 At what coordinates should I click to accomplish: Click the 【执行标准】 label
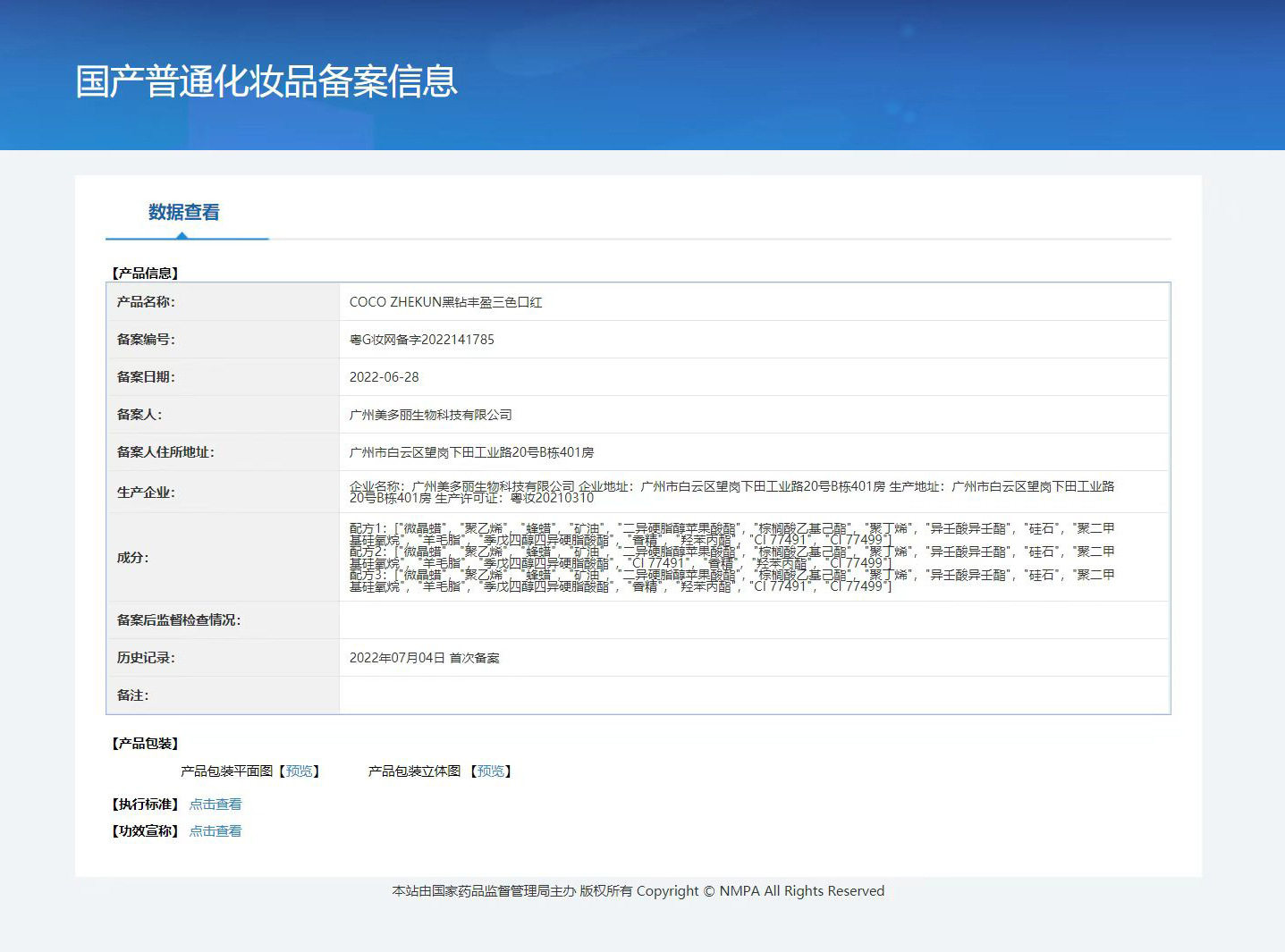tap(145, 805)
